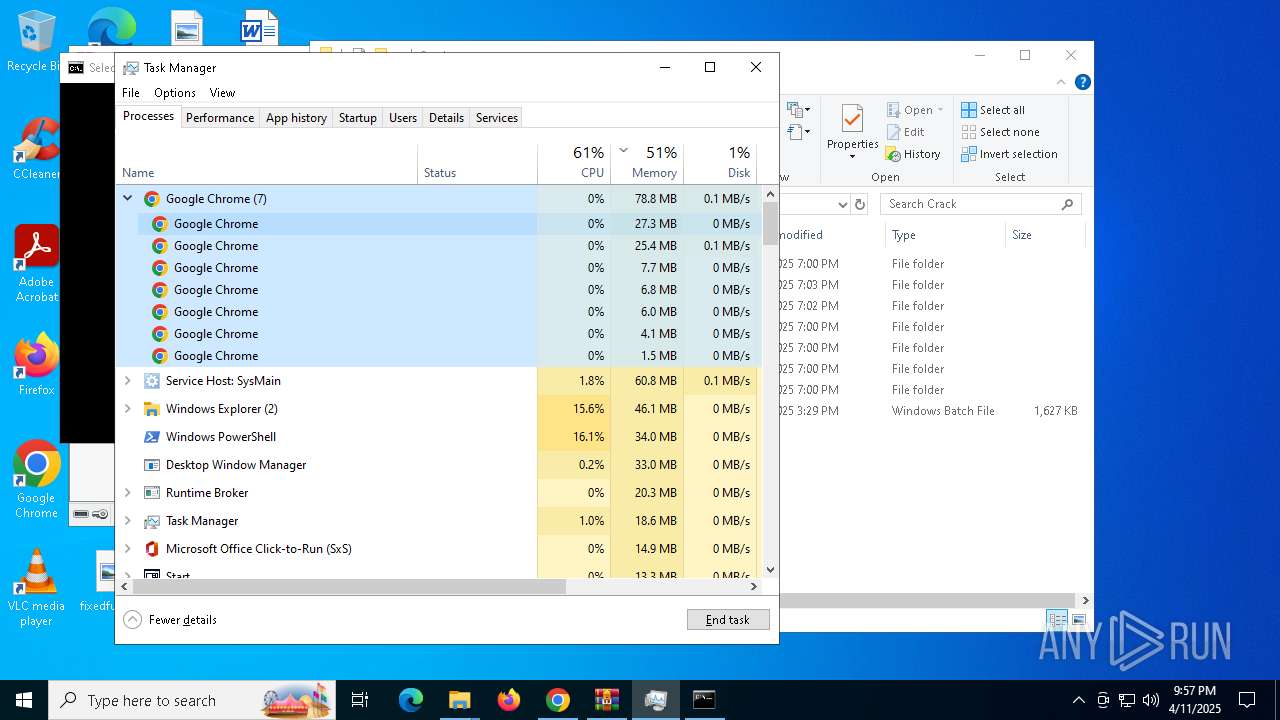Click the Properties icon in Explorer ribbon

click(852, 119)
